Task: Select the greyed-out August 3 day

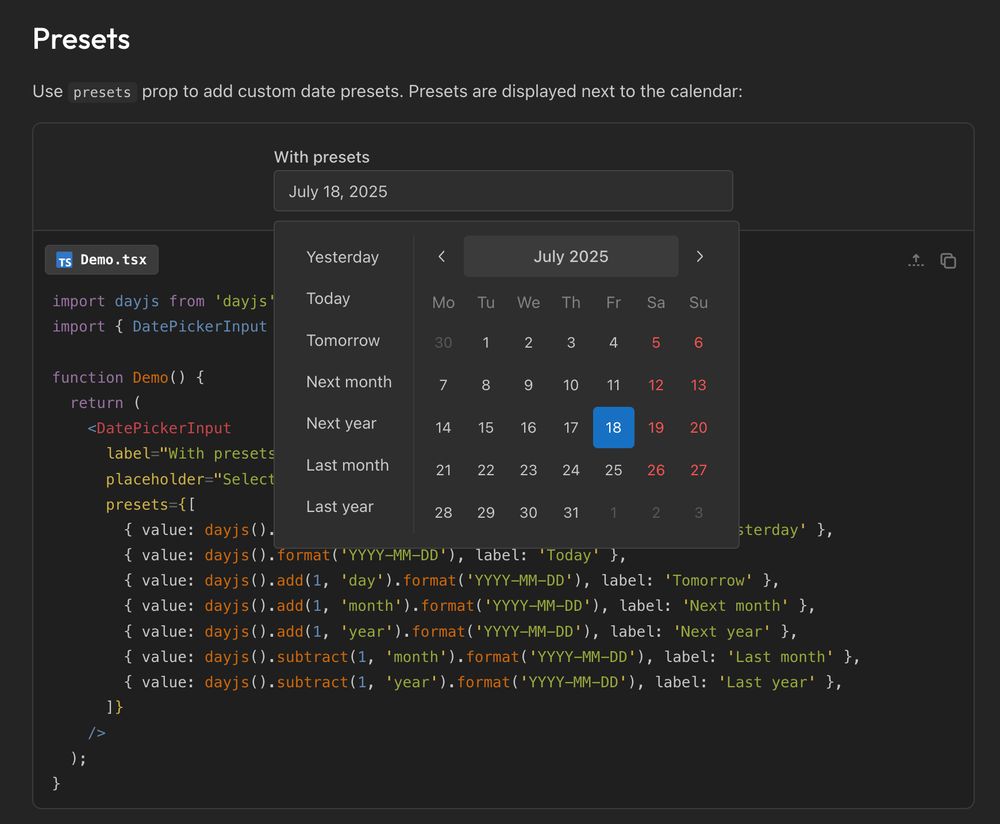Action: point(698,513)
